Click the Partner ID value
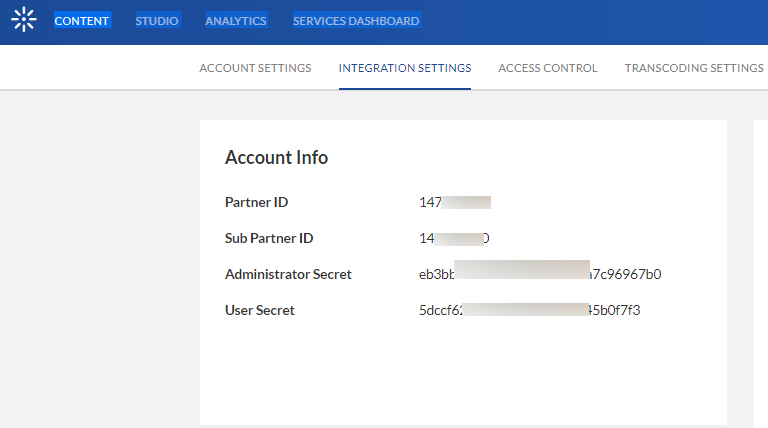 (x=455, y=202)
